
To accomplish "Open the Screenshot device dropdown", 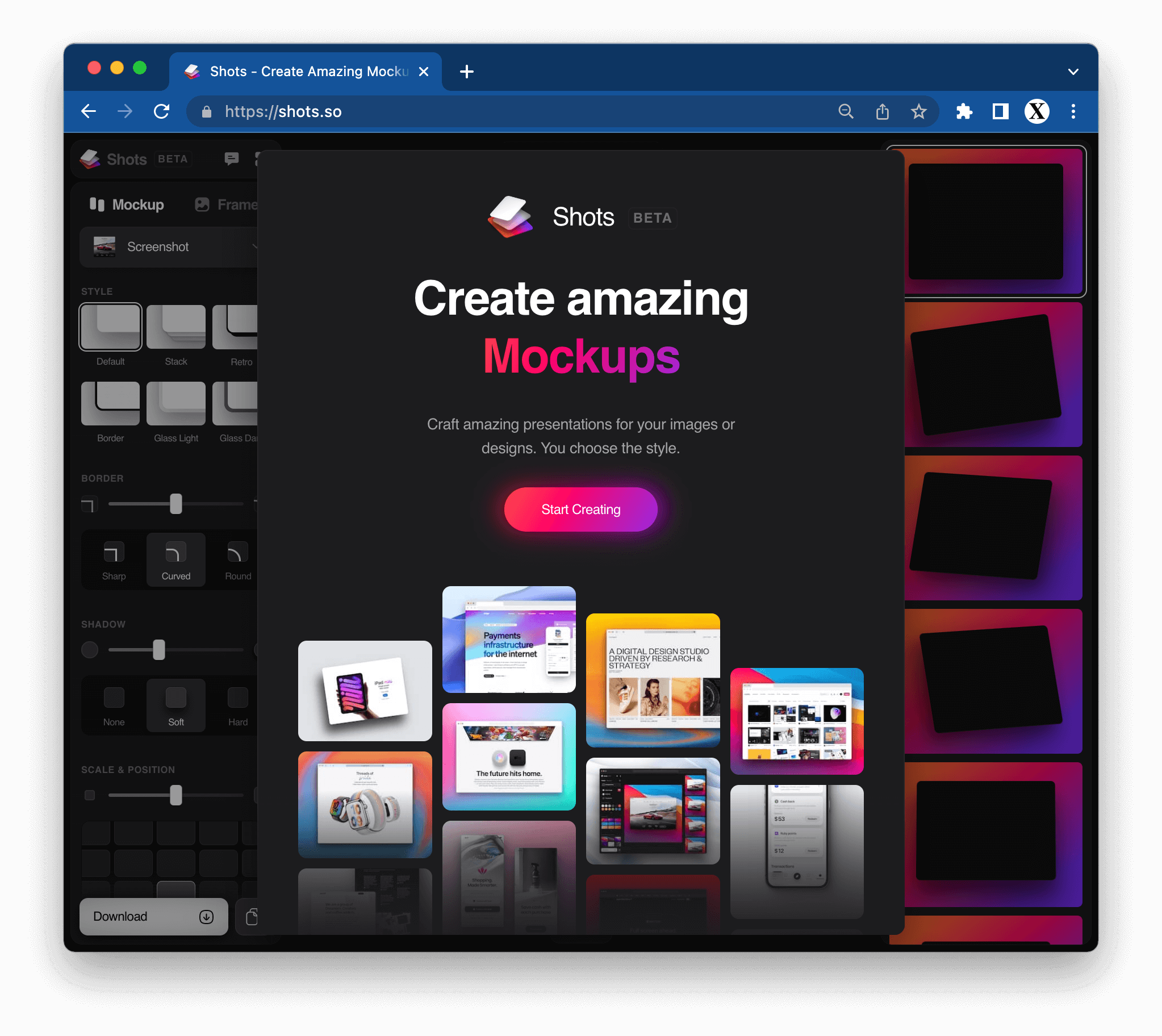I will [169, 247].
